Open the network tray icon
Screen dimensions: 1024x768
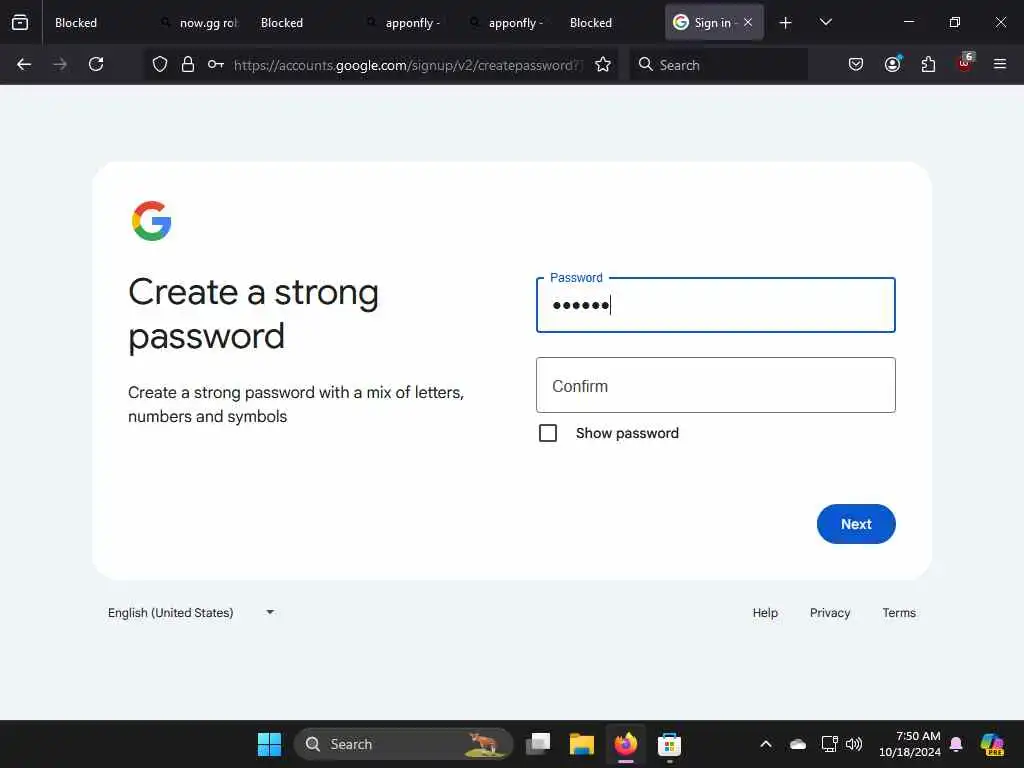click(x=829, y=744)
